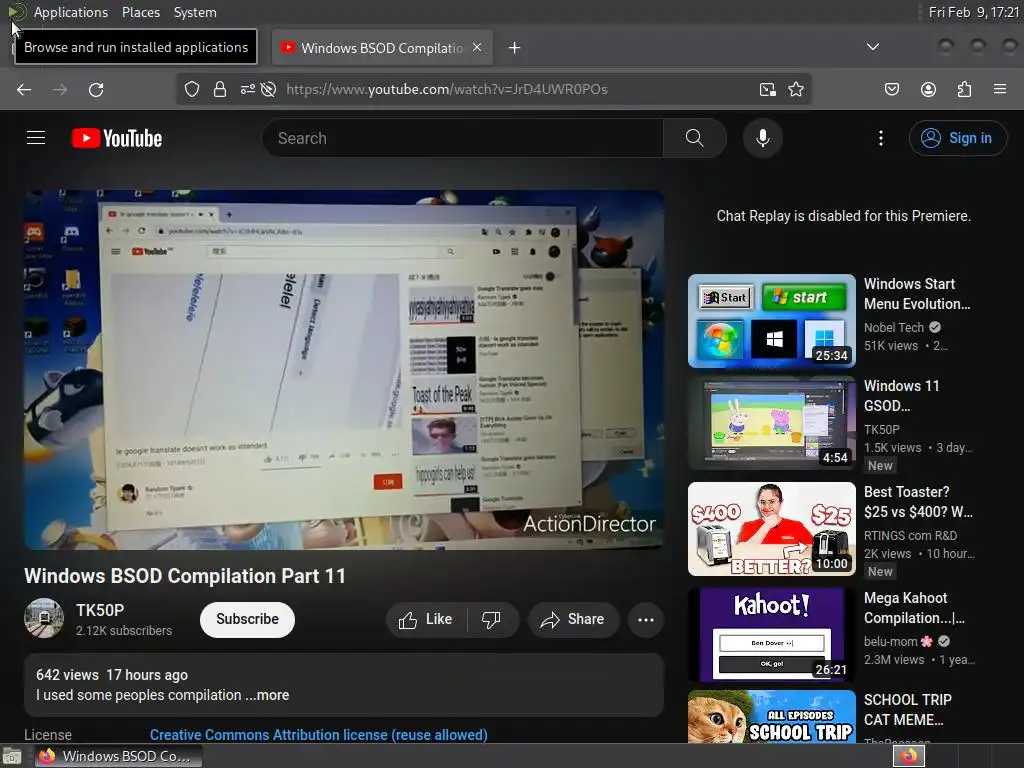Click the 642 views 17 hours ago text
The width and height of the screenshot is (1024, 768).
click(x=112, y=675)
